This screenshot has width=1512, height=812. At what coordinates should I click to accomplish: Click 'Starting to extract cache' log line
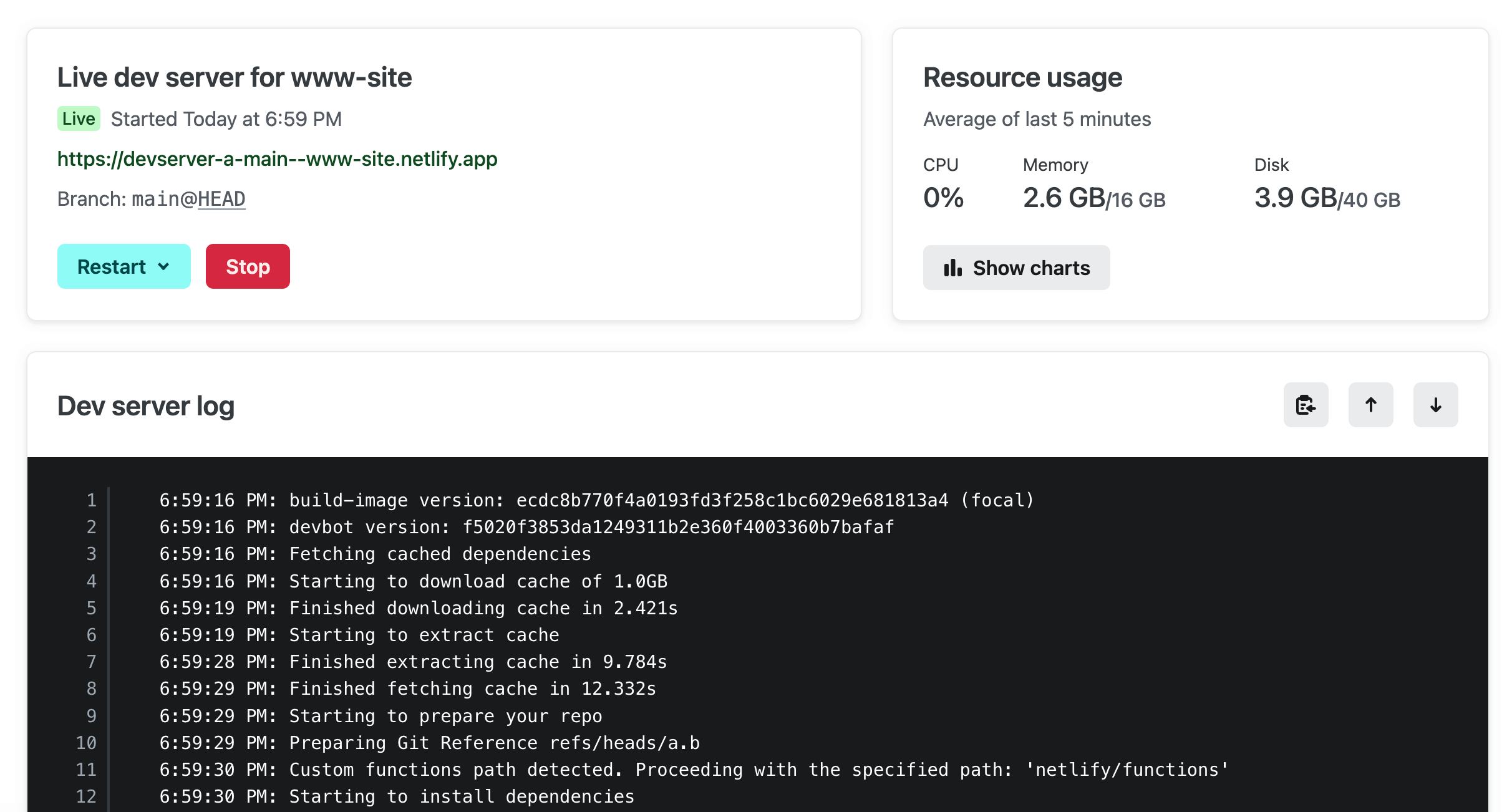pyautogui.click(x=359, y=635)
